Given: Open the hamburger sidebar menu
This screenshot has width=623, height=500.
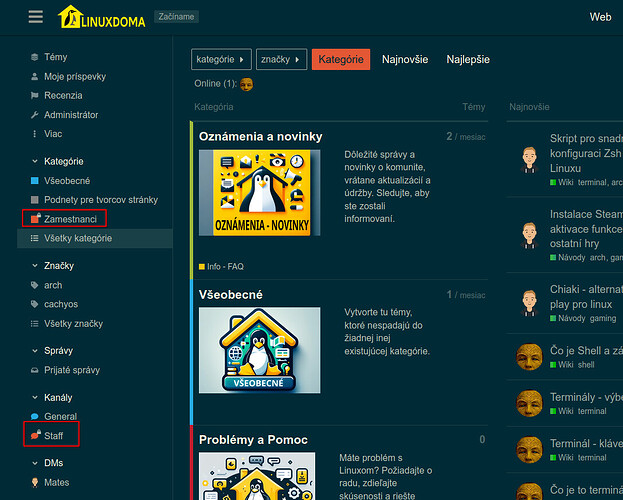Looking at the screenshot, I should [36, 17].
